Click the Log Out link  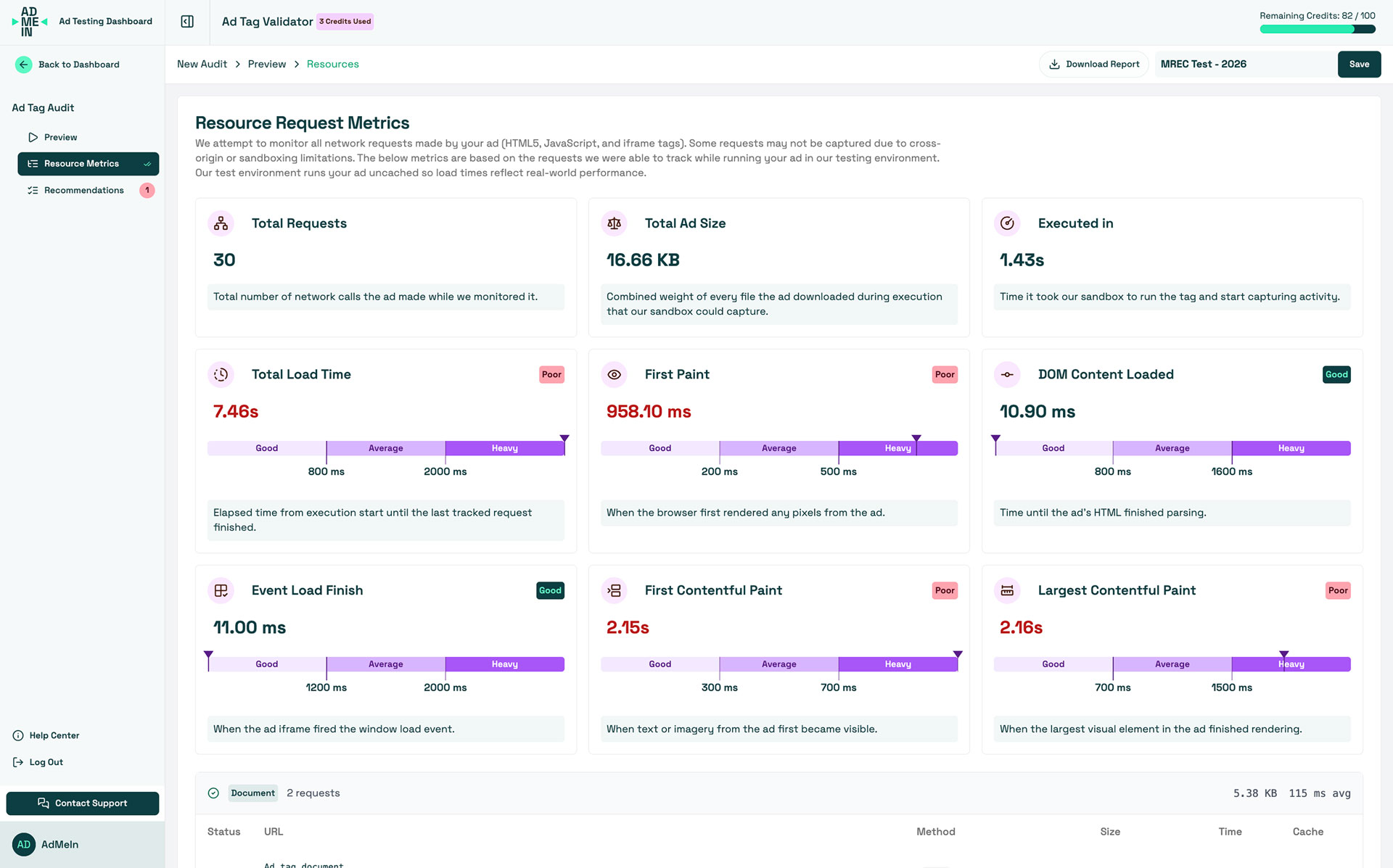pos(38,762)
